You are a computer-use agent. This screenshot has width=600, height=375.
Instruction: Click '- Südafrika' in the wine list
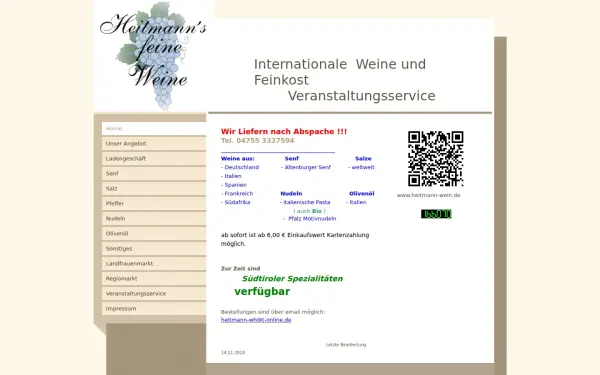pyautogui.click(x=236, y=202)
